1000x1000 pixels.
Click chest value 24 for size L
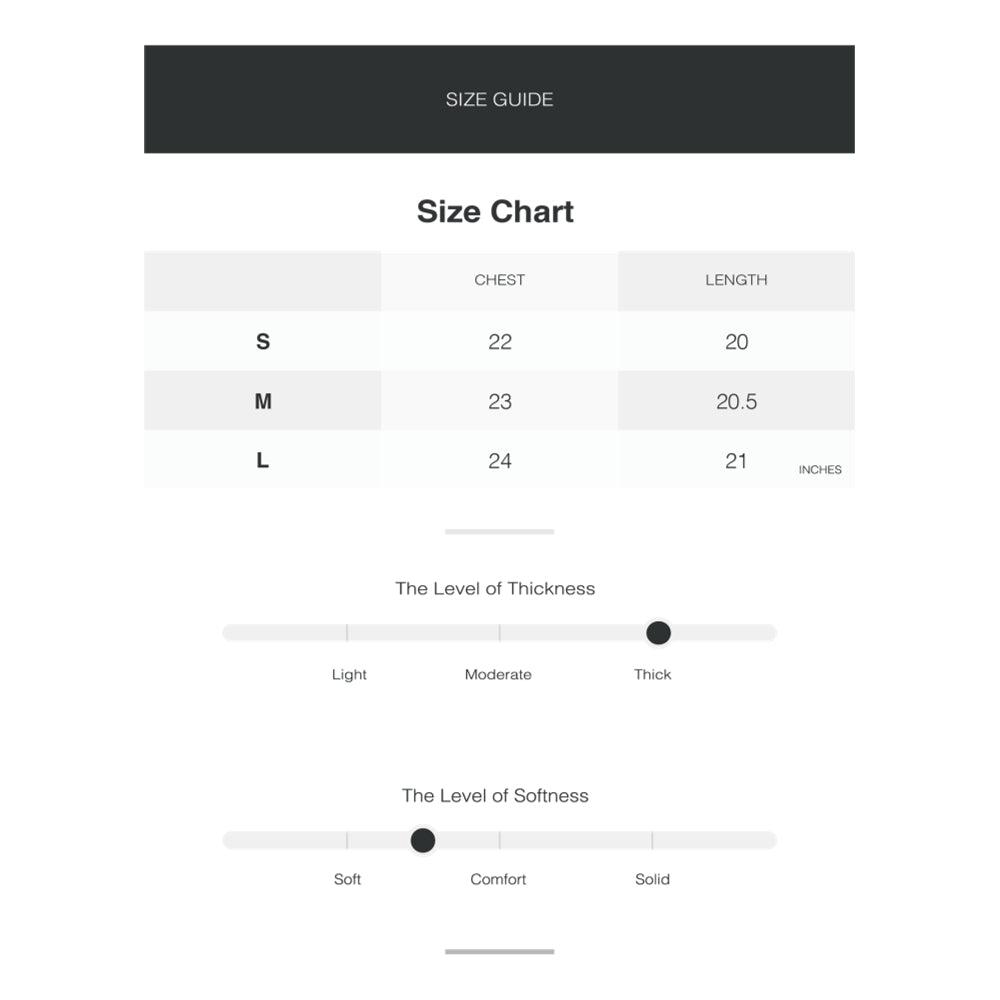click(x=500, y=461)
